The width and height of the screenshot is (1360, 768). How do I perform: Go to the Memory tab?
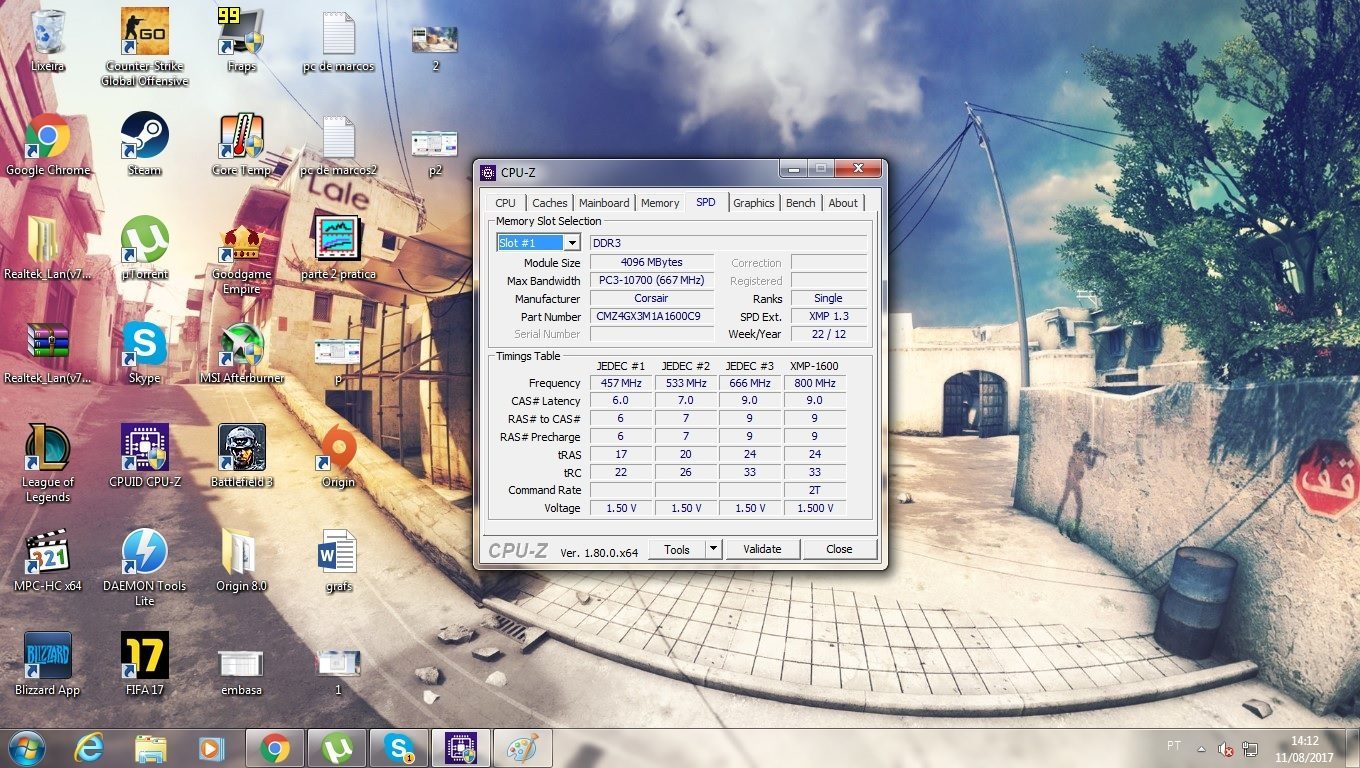click(x=660, y=203)
